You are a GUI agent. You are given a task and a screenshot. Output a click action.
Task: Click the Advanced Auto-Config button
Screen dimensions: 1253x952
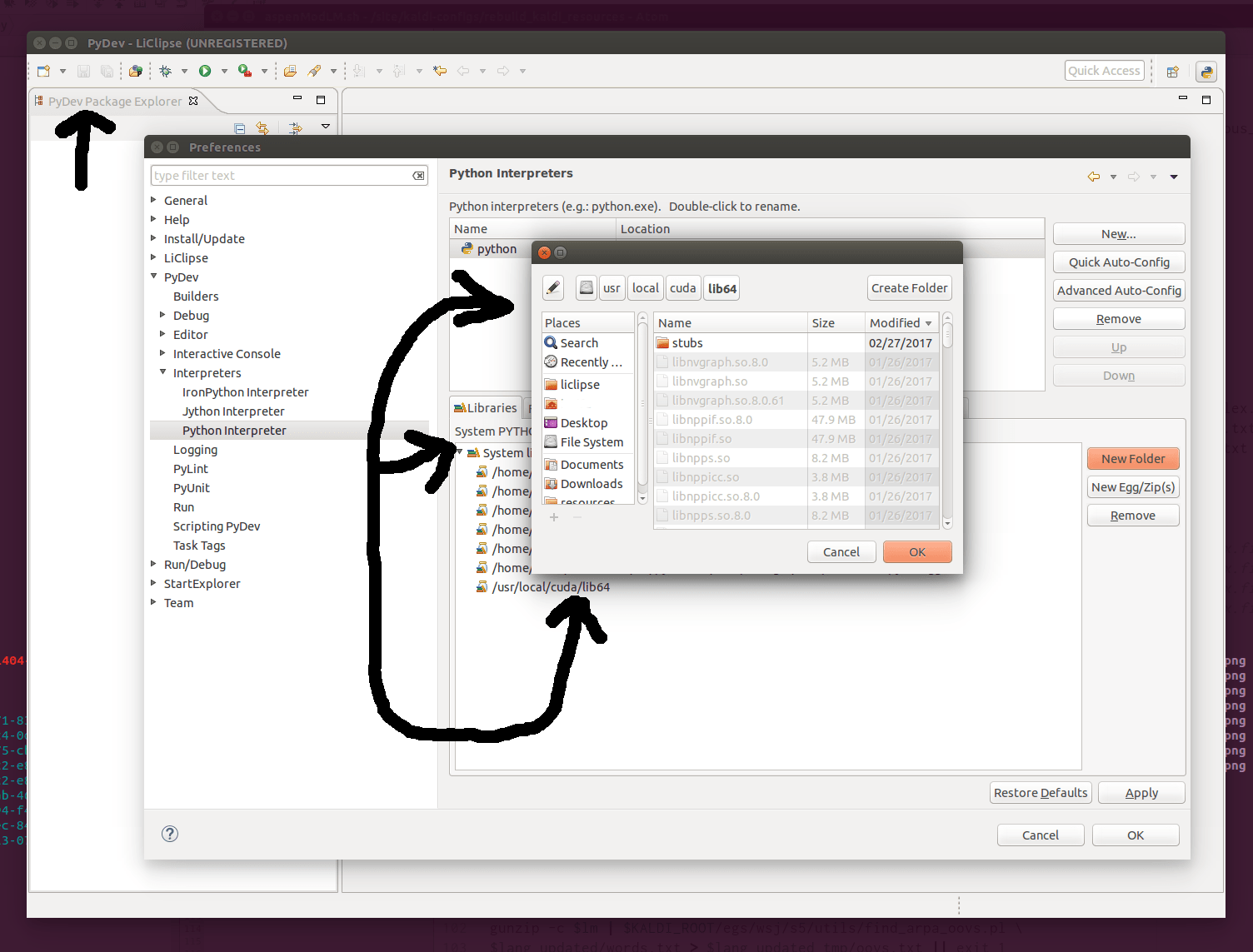tap(1119, 291)
